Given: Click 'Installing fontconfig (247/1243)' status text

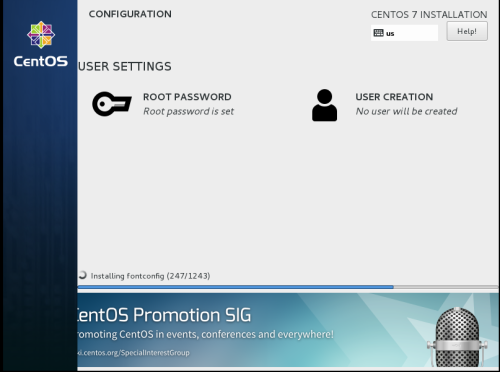Looking at the screenshot, I should [150, 276].
